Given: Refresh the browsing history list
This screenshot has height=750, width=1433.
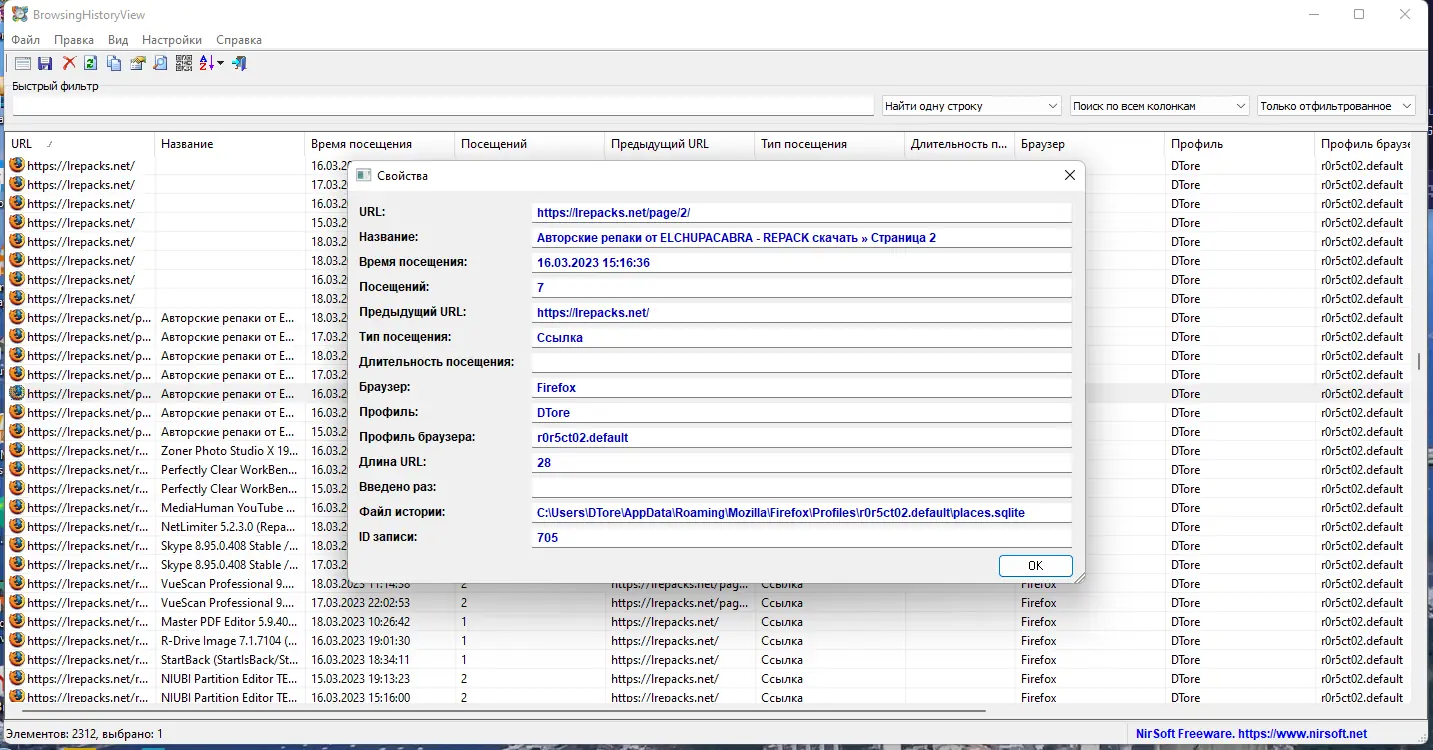Looking at the screenshot, I should coord(91,64).
